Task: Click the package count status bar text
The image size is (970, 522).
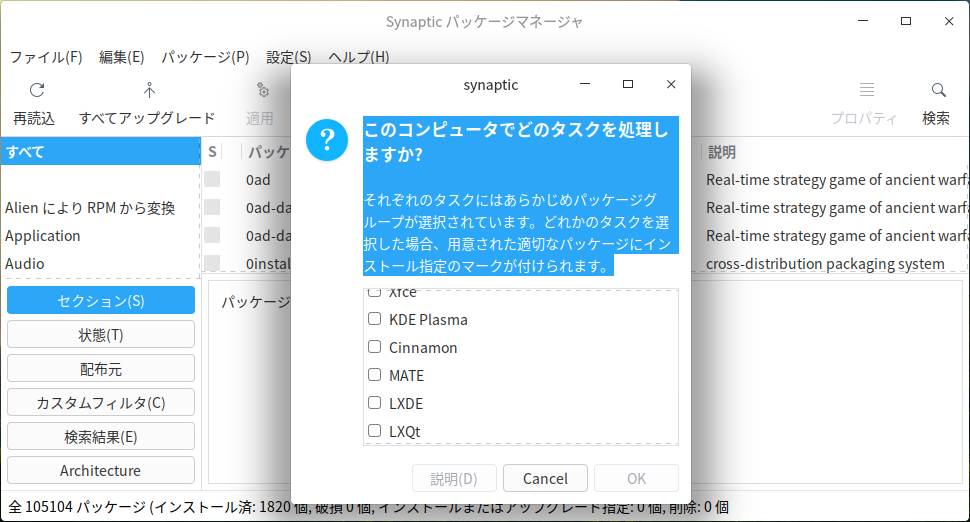Action: tap(368, 507)
